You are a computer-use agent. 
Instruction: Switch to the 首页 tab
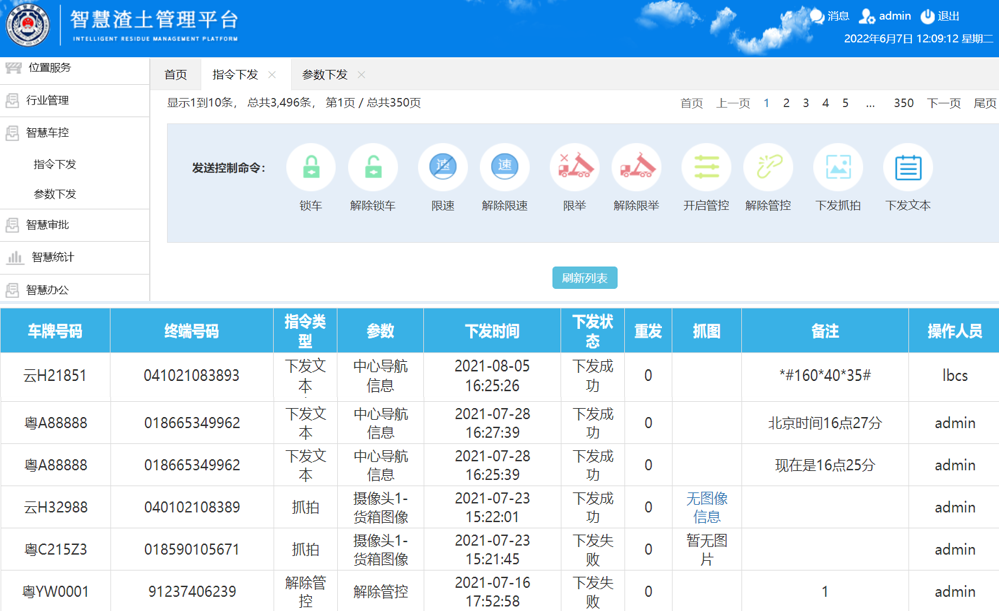[x=176, y=75]
